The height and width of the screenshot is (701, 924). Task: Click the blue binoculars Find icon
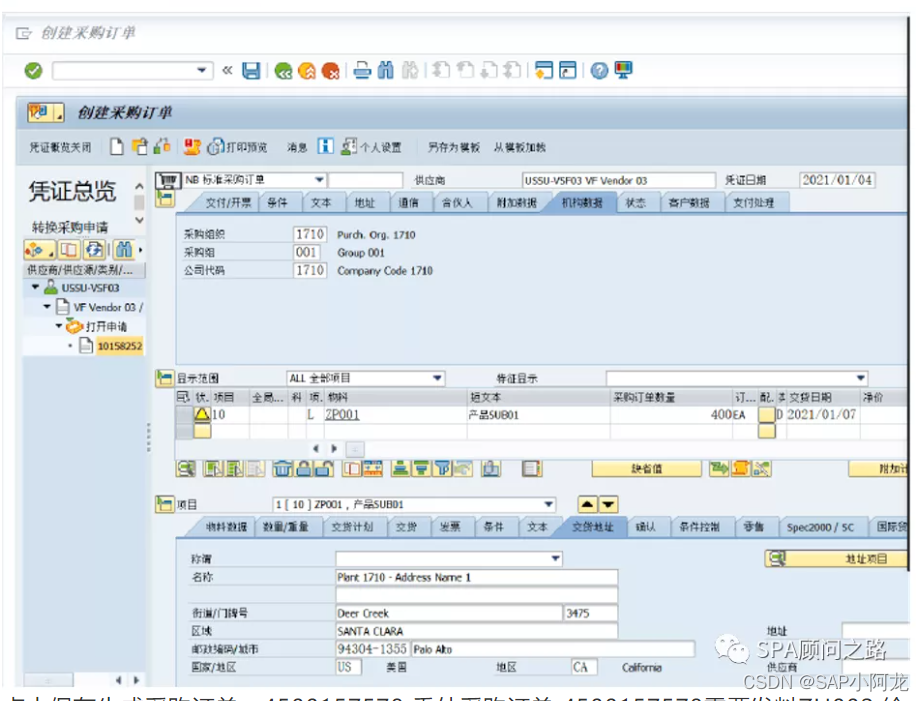(x=385, y=70)
